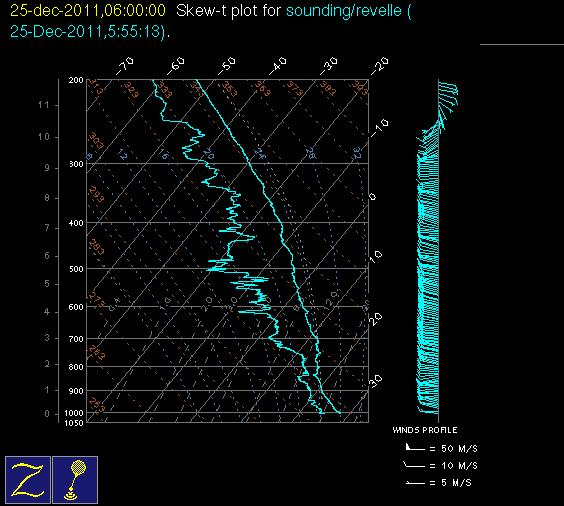
Task: Click the -60 temperature axis label
Action: [176, 66]
